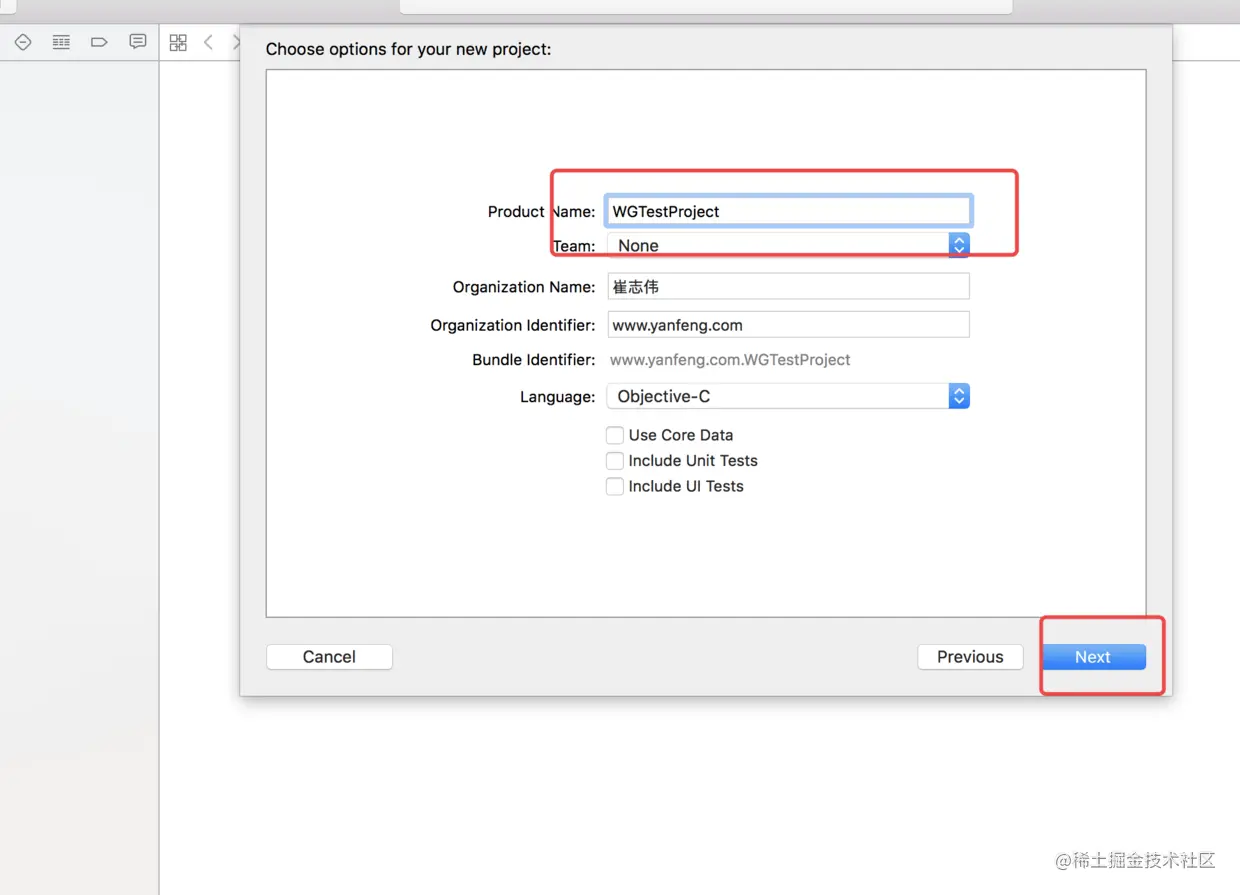Click the Previous button
1240x895 pixels.
pyautogui.click(x=970, y=657)
